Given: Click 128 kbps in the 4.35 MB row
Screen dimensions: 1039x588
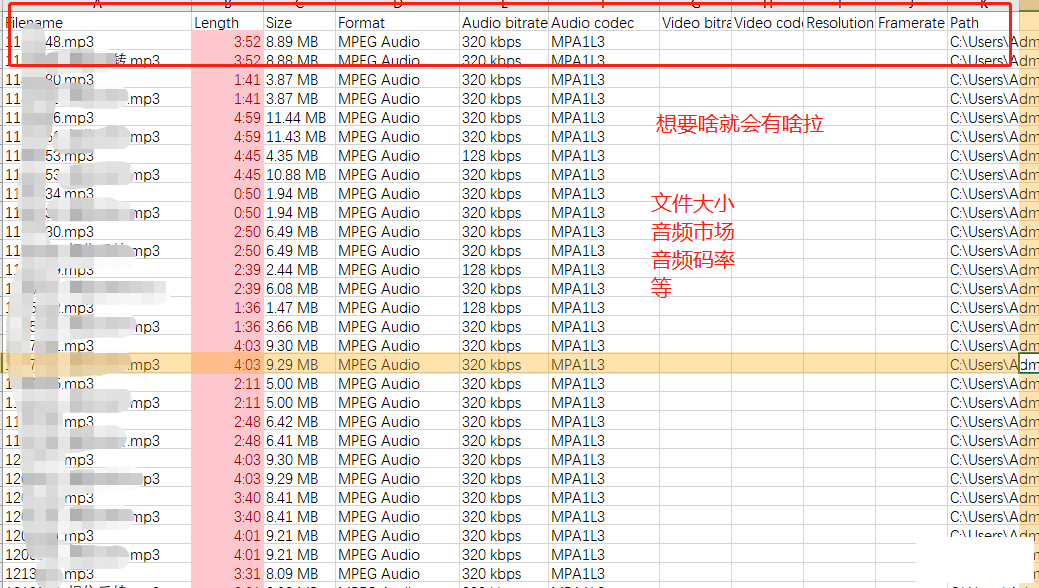Looking at the screenshot, I should click(x=504, y=156).
